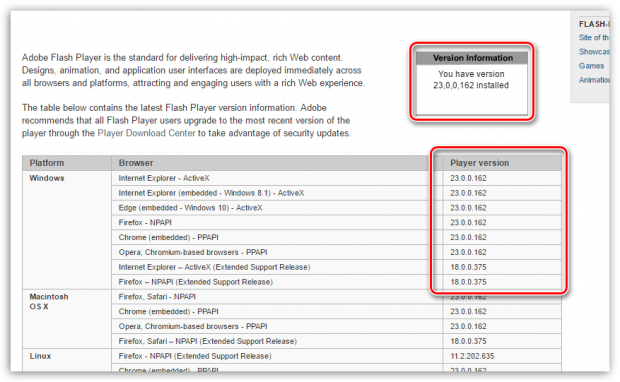Open the Showcase sidebar link
620x382 pixels.
(x=594, y=52)
